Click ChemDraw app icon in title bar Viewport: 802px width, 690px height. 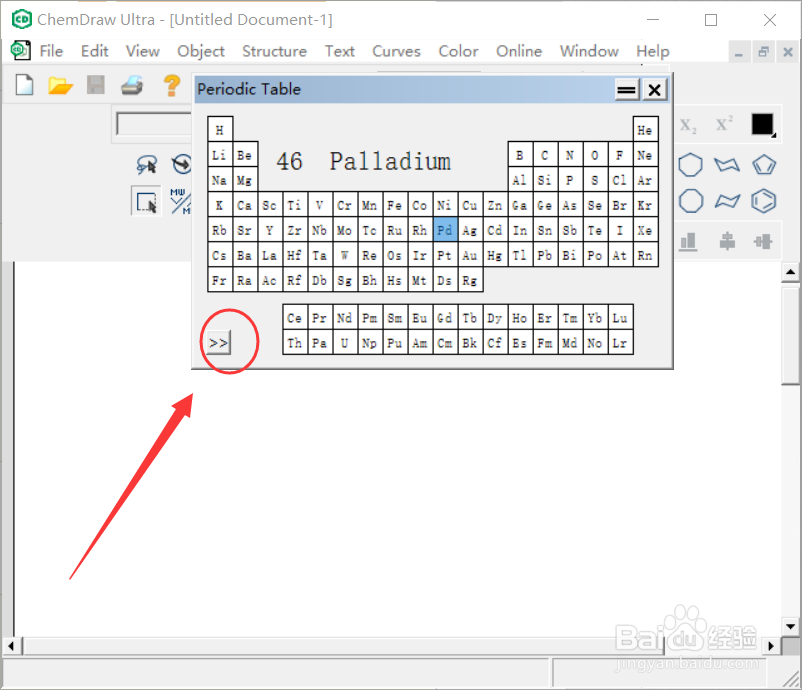click(21, 19)
